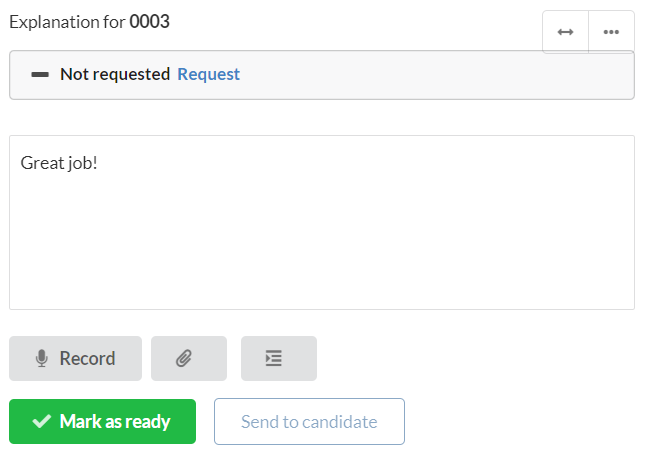648x460 pixels.
Task: Select the 'Not requested' status label
Action: click(115, 74)
